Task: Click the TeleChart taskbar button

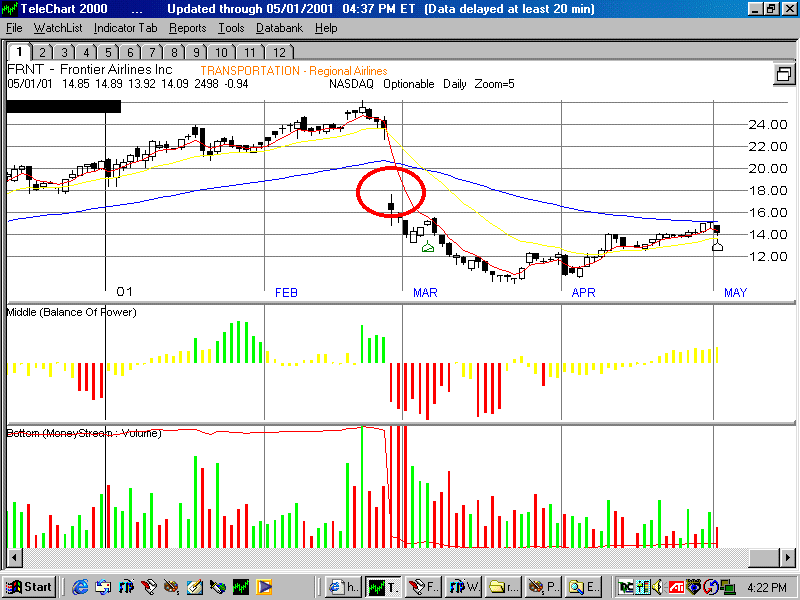Action: [383, 587]
